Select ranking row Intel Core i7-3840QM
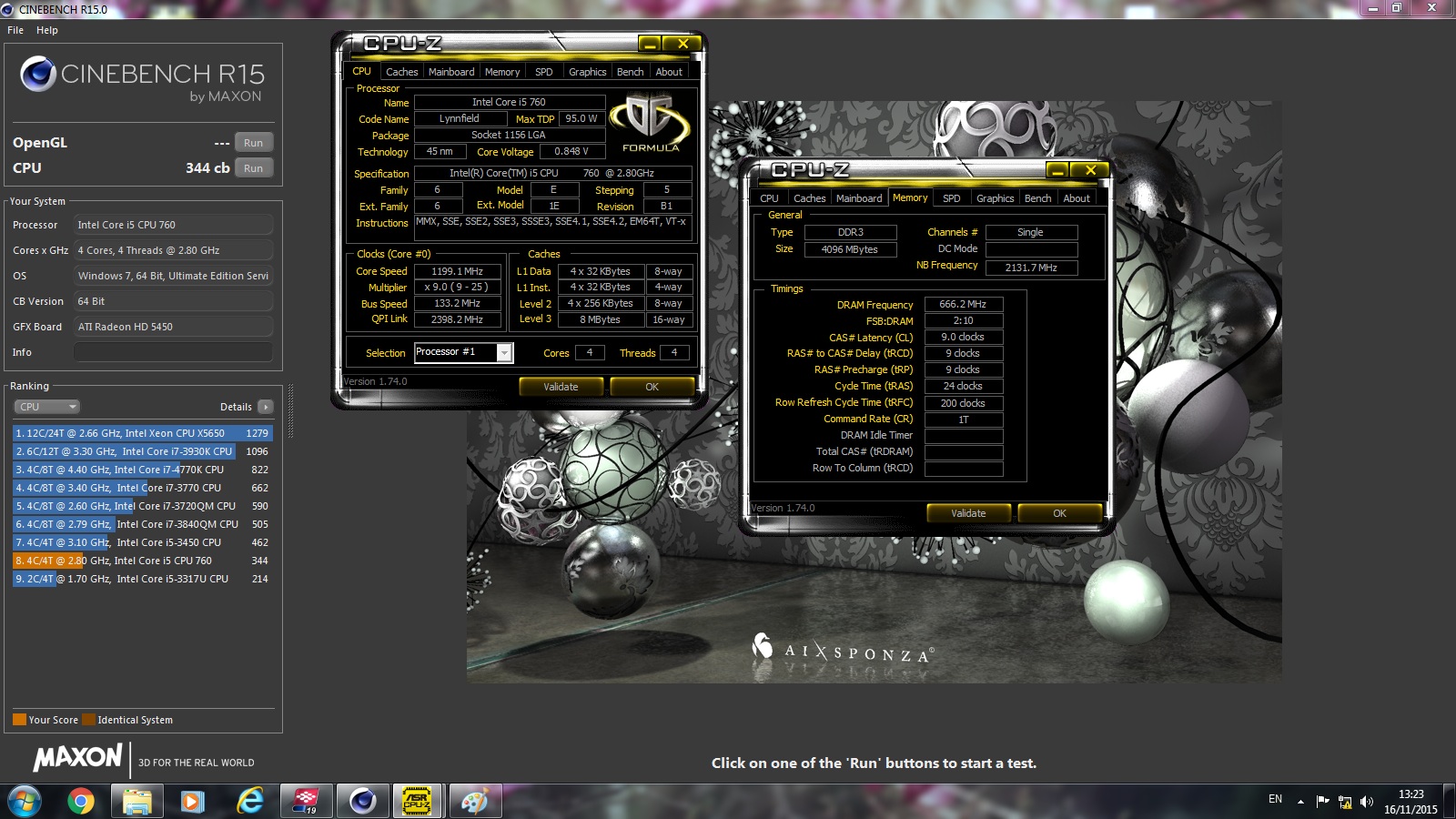 tap(142, 524)
